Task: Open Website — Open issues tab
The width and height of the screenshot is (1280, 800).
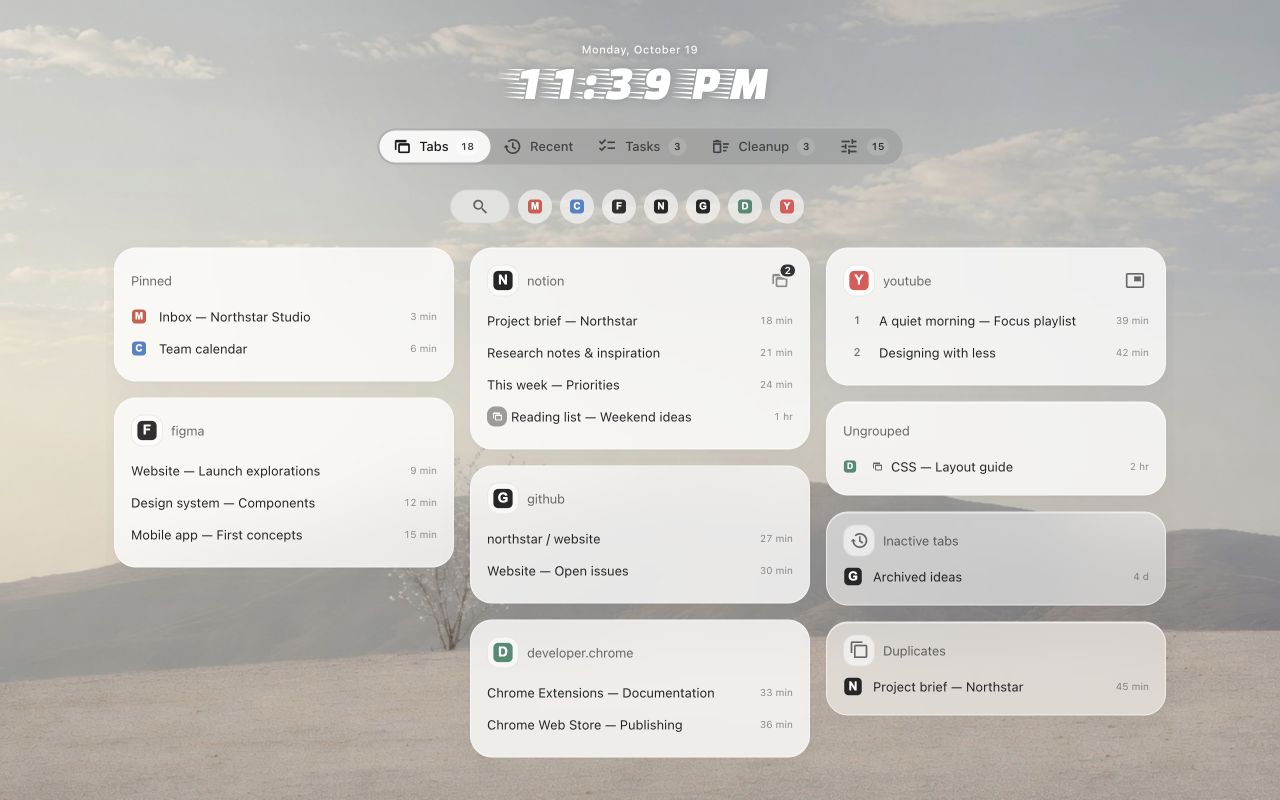Action: click(x=640, y=571)
